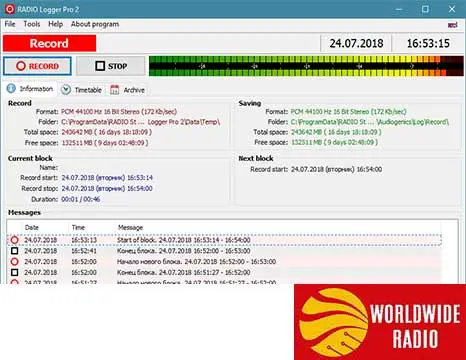The image size is (466, 360).
Task: Click the Record folder path ending in Data\Temp\
Action: (140, 122)
